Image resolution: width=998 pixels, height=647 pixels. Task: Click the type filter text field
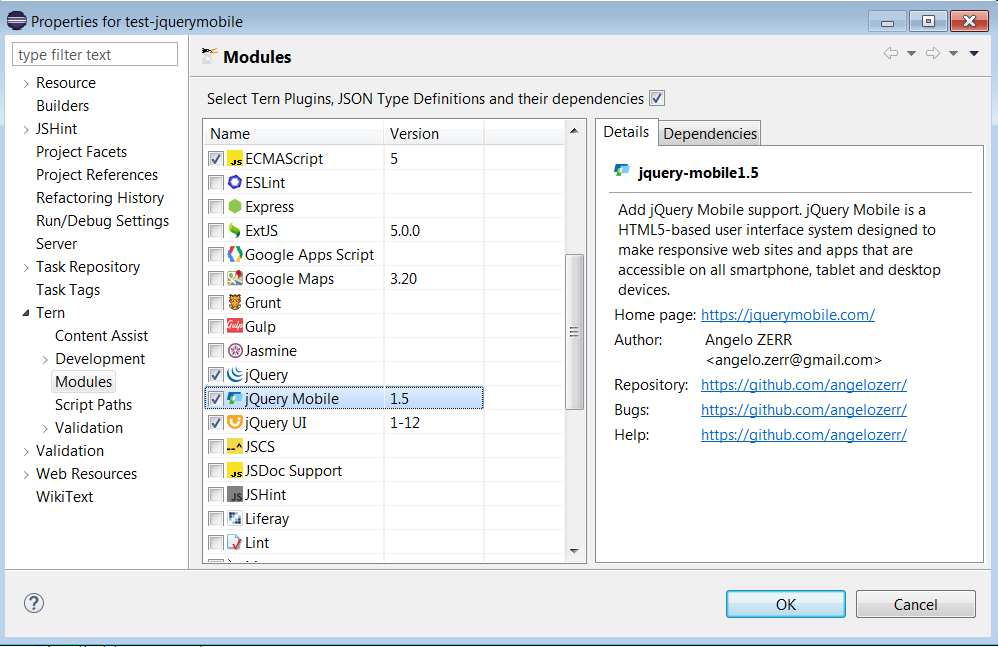point(94,53)
